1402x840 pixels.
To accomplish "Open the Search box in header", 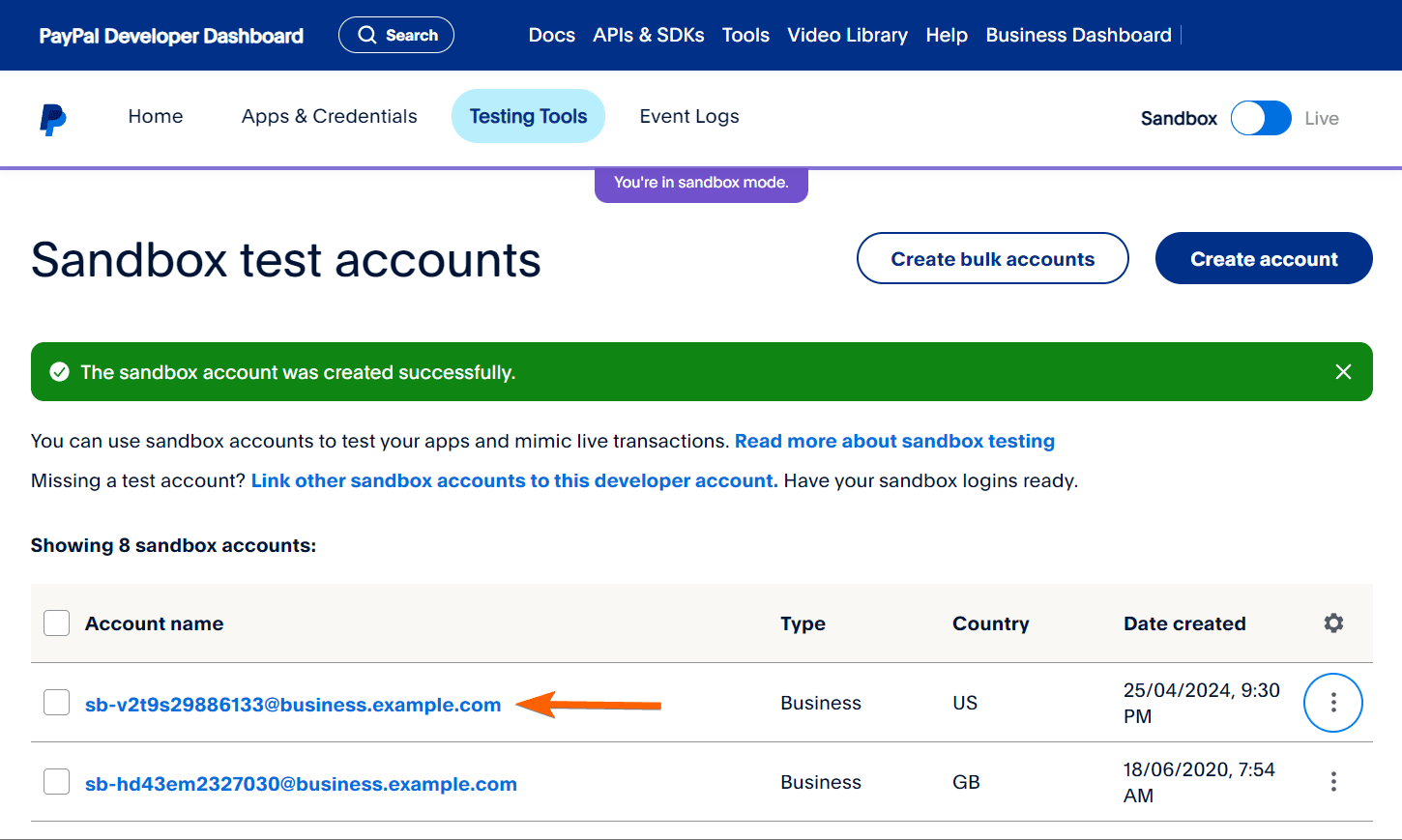I will point(396,36).
